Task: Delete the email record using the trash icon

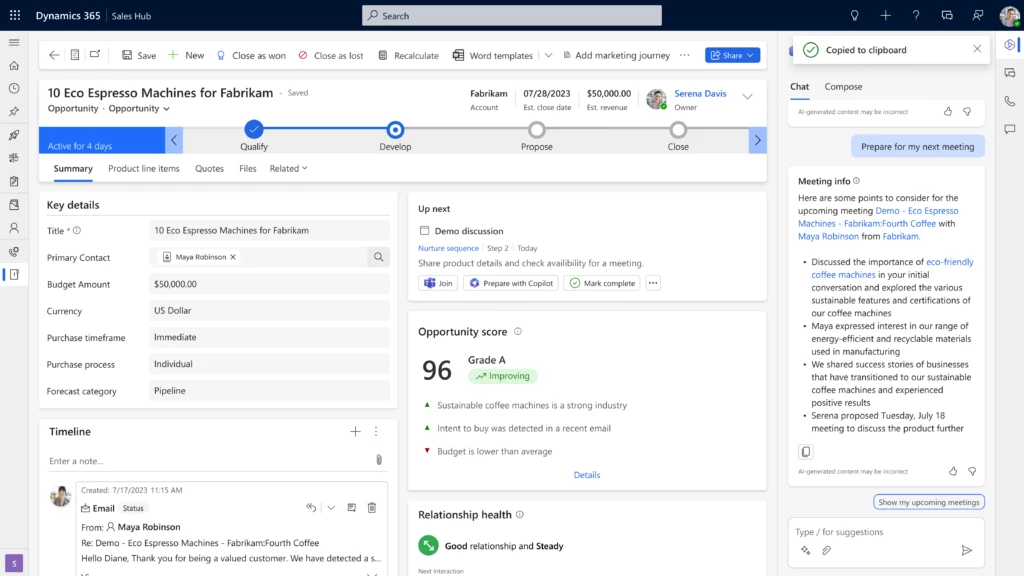Action: tap(371, 507)
